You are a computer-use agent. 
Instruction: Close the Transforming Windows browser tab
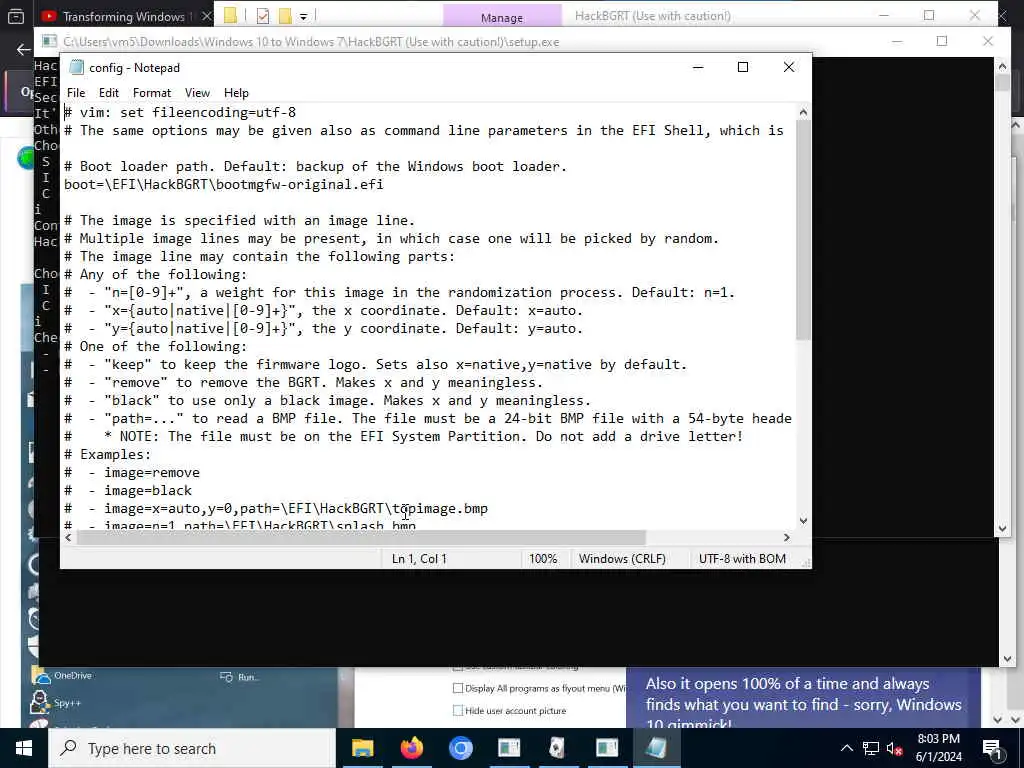tap(206, 16)
